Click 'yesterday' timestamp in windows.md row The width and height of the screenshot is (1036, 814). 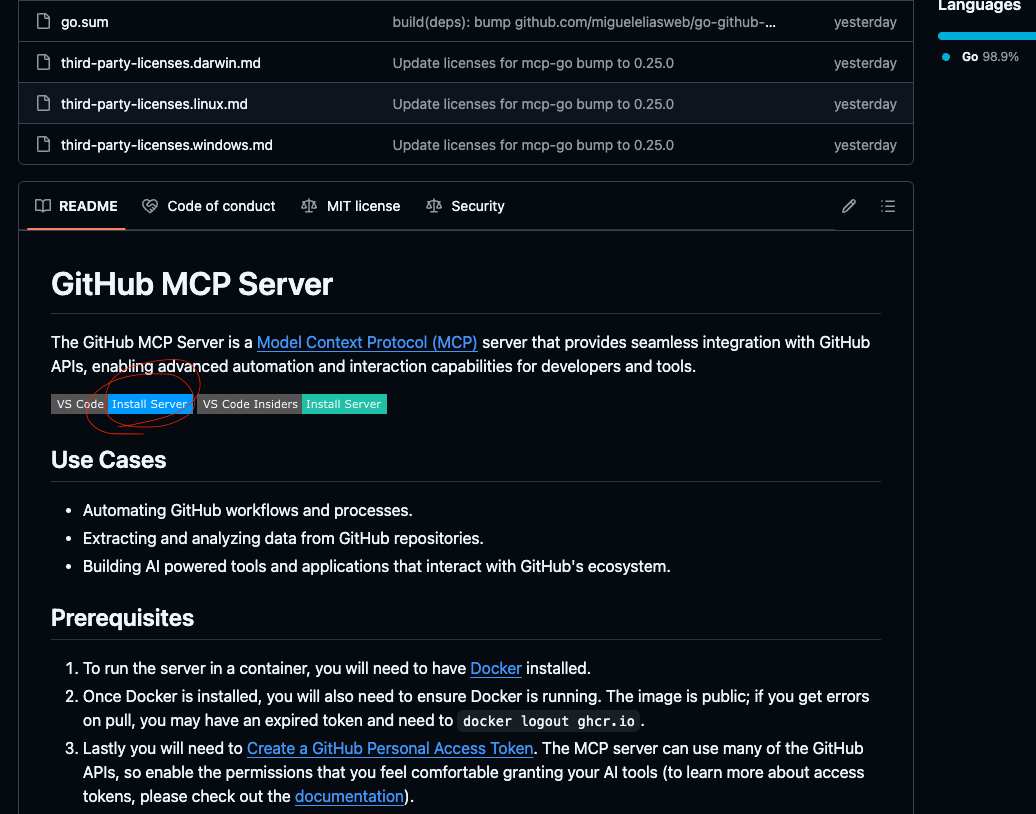[x=865, y=145]
